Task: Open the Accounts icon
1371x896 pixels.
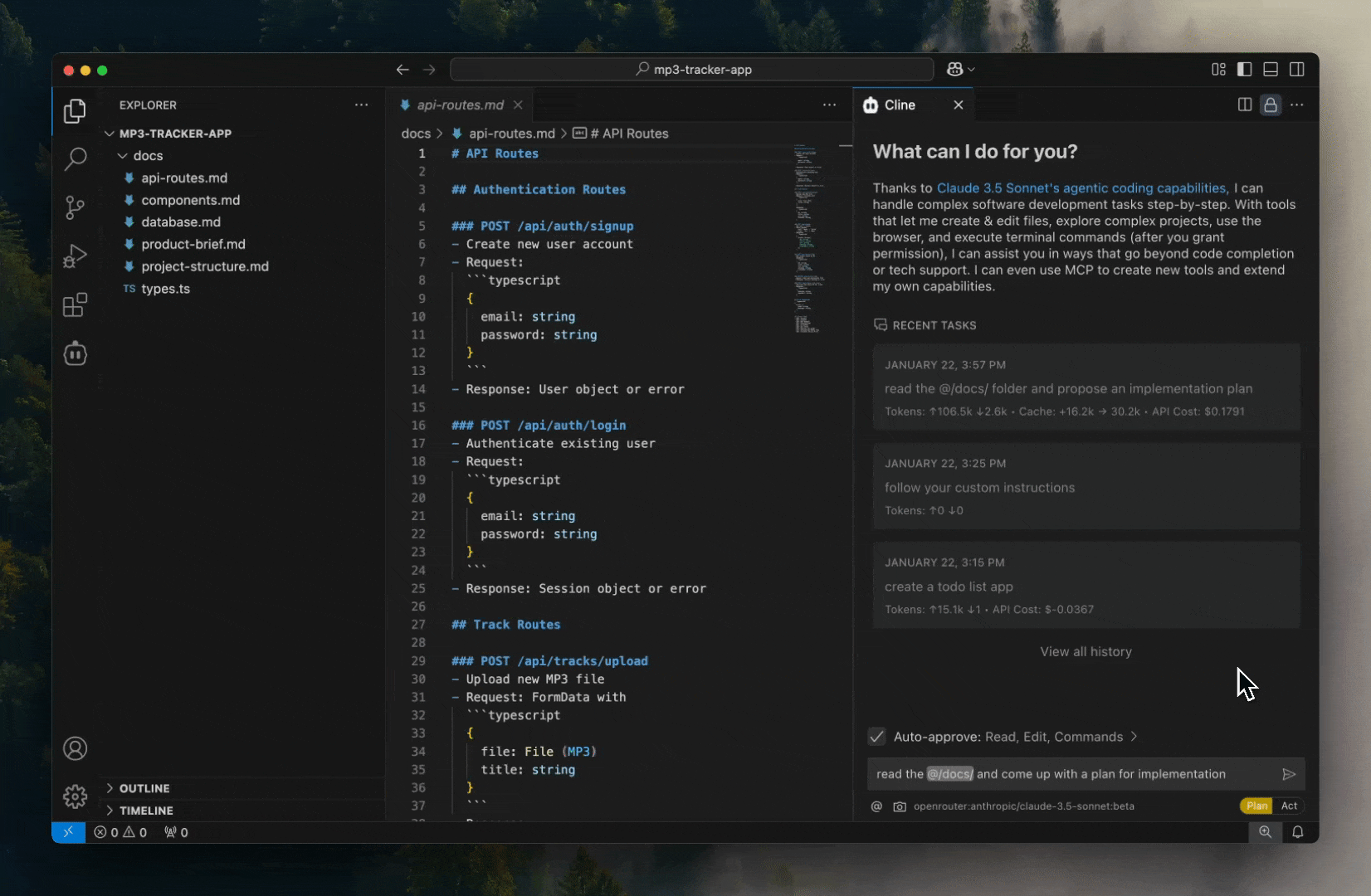Action: coord(75,749)
